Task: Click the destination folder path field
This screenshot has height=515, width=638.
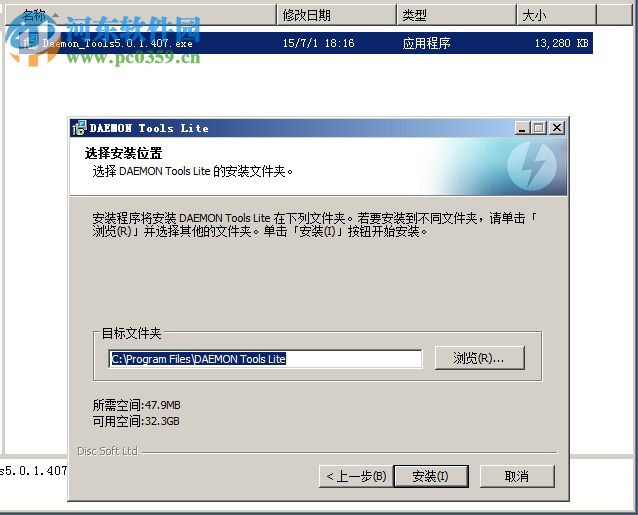Action: coord(265,359)
